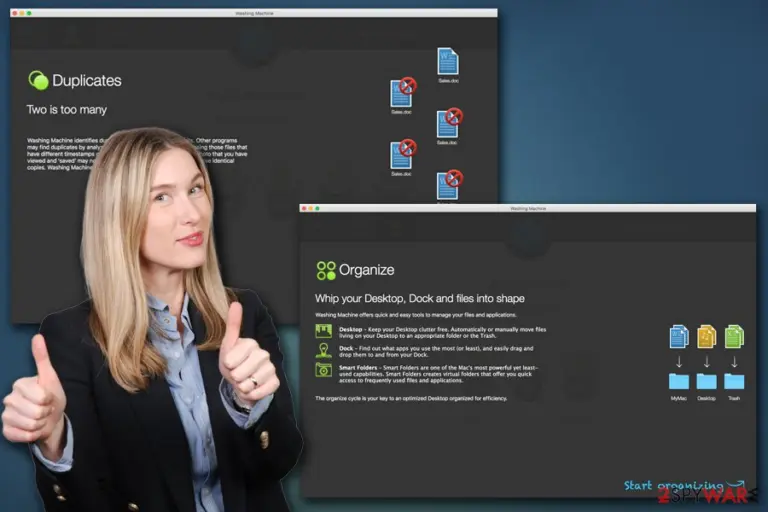Click the Organize four-circles icon
This screenshot has width=768, height=512.
(x=326, y=270)
